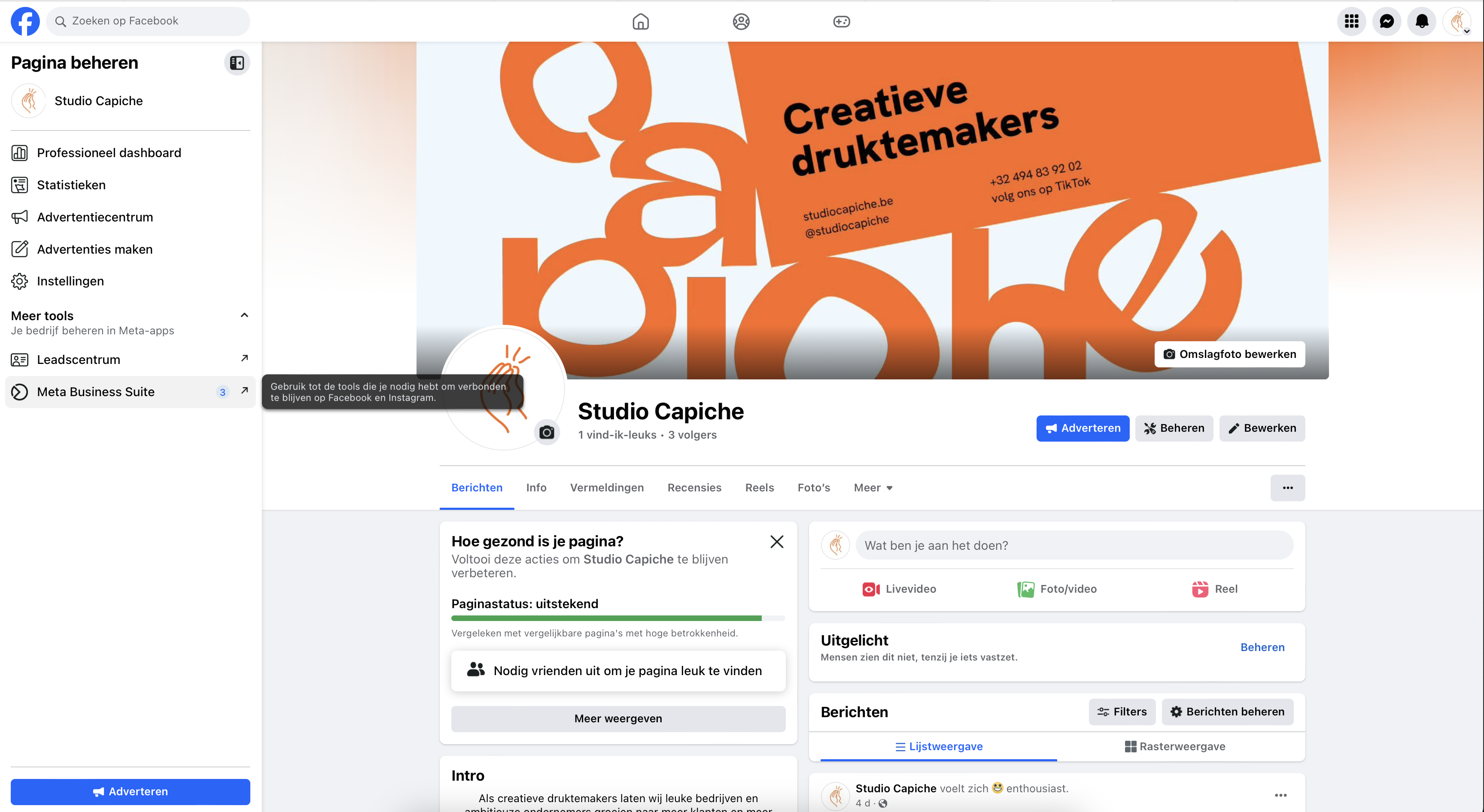Open Meta Business Suite

(130, 392)
